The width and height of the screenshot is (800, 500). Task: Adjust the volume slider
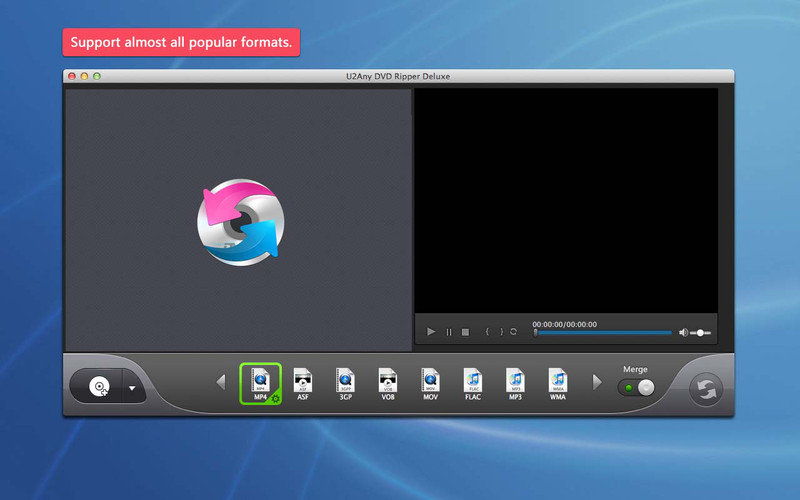point(701,333)
